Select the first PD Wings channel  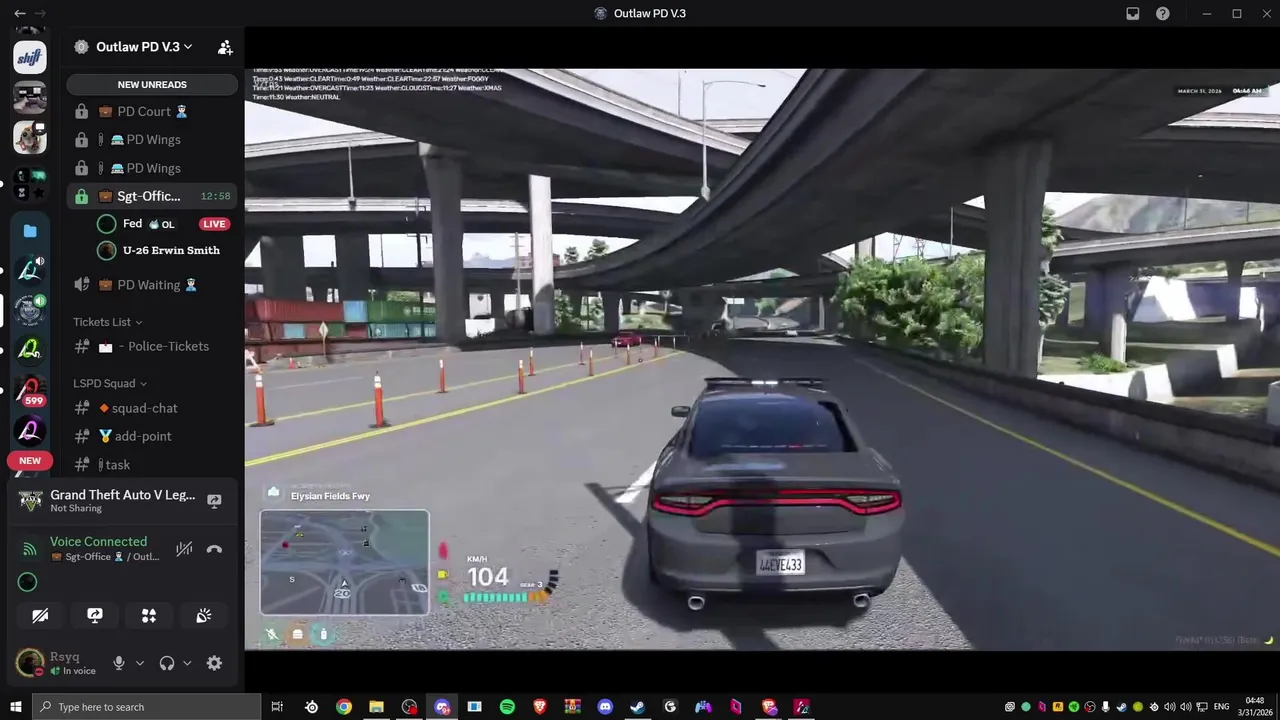[x=152, y=140]
